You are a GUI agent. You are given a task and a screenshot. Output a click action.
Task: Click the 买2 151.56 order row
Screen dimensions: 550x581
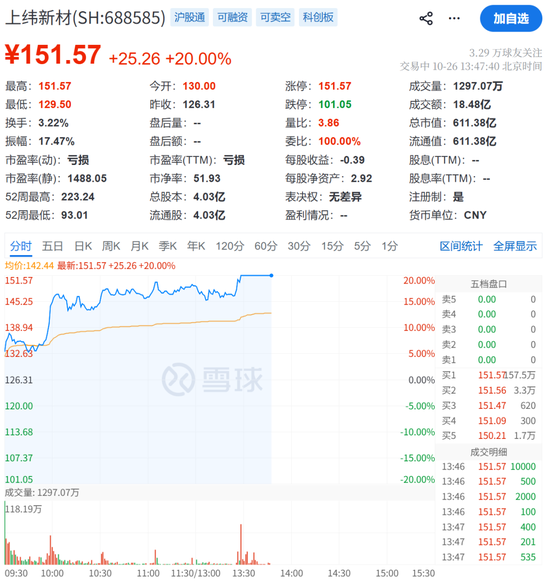pos(488,391)
